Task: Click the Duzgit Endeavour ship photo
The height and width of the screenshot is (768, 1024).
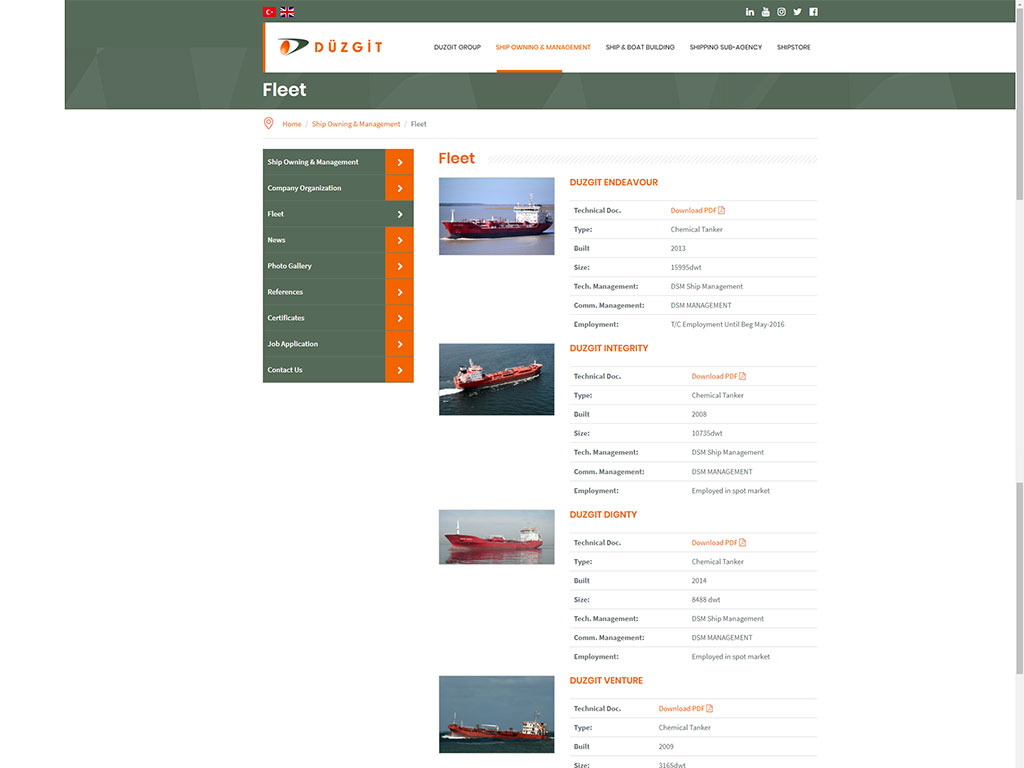Action: click(496, 216)
